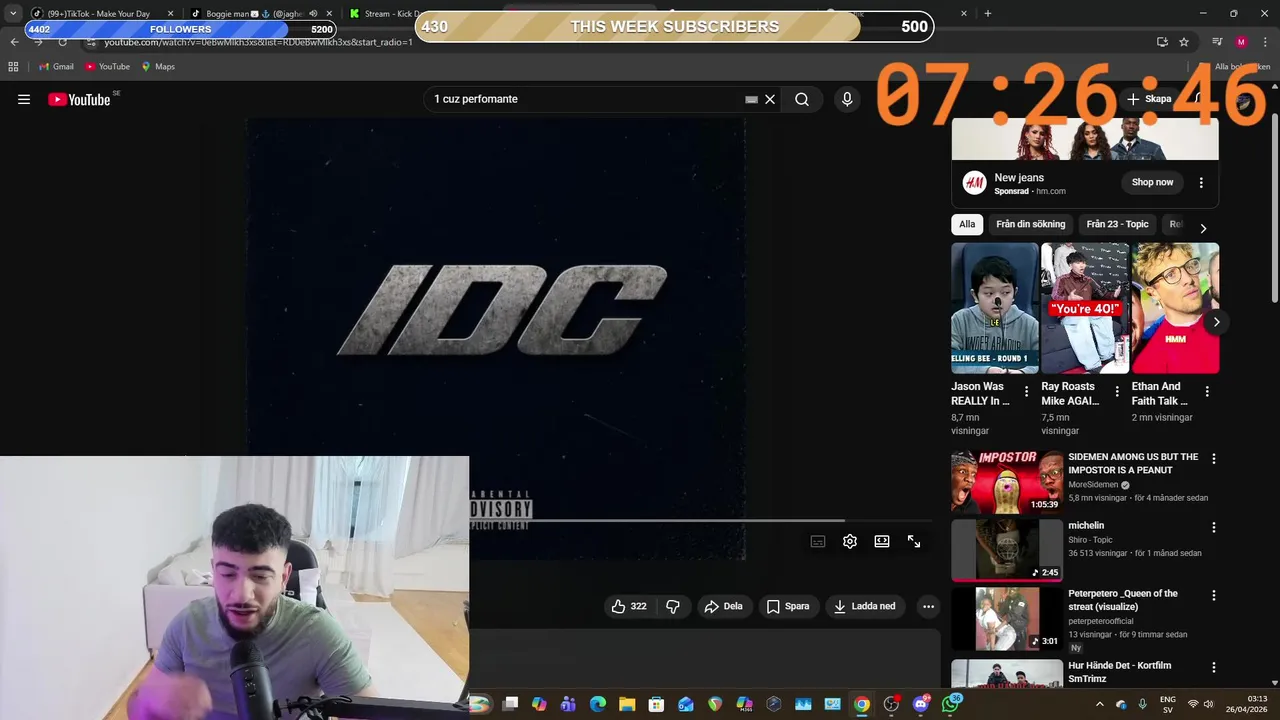1280x720 pixels.
Task: Open Microsoft Edge from the taskbar
Action: pos(598,704)
